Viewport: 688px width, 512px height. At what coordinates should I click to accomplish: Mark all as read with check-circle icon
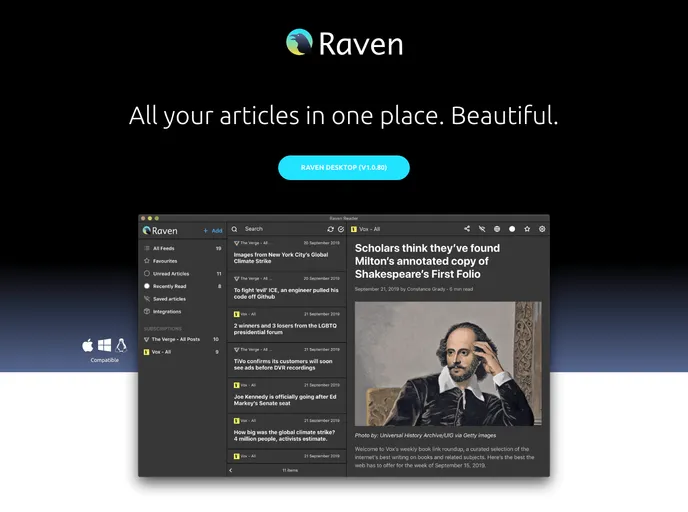[341, 229]
